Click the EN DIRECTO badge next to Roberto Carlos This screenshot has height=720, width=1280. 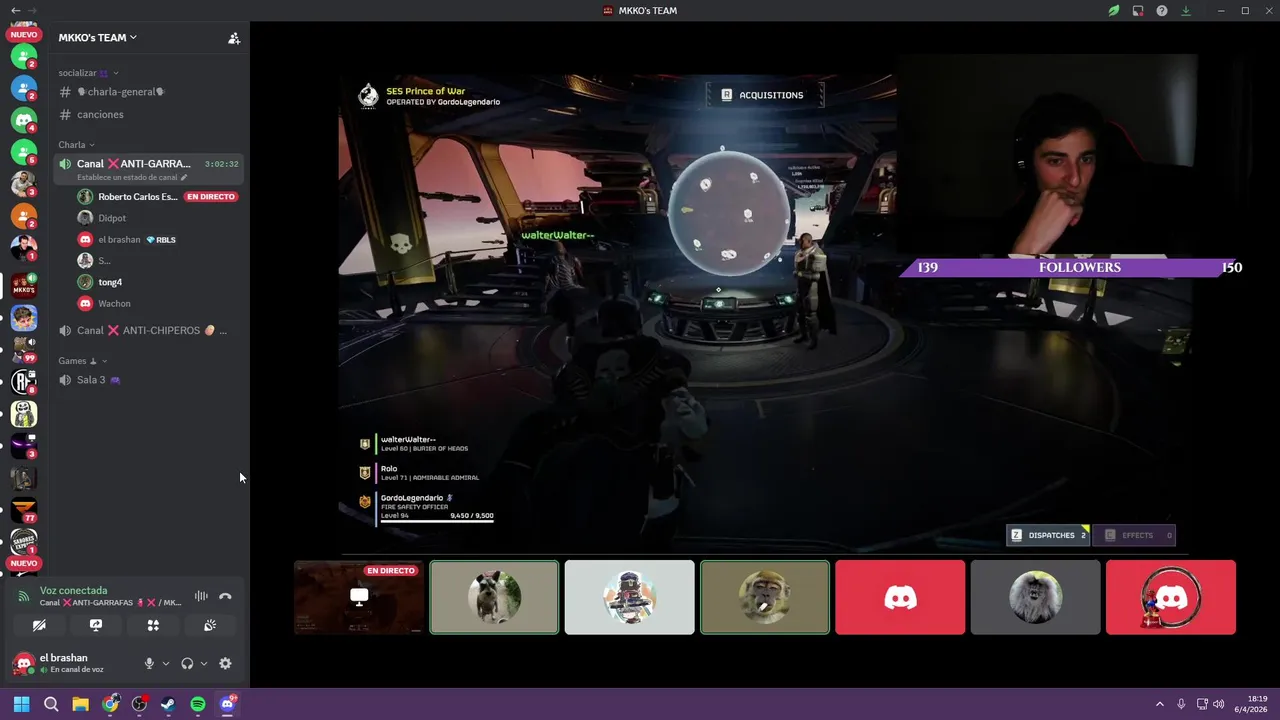211,197
